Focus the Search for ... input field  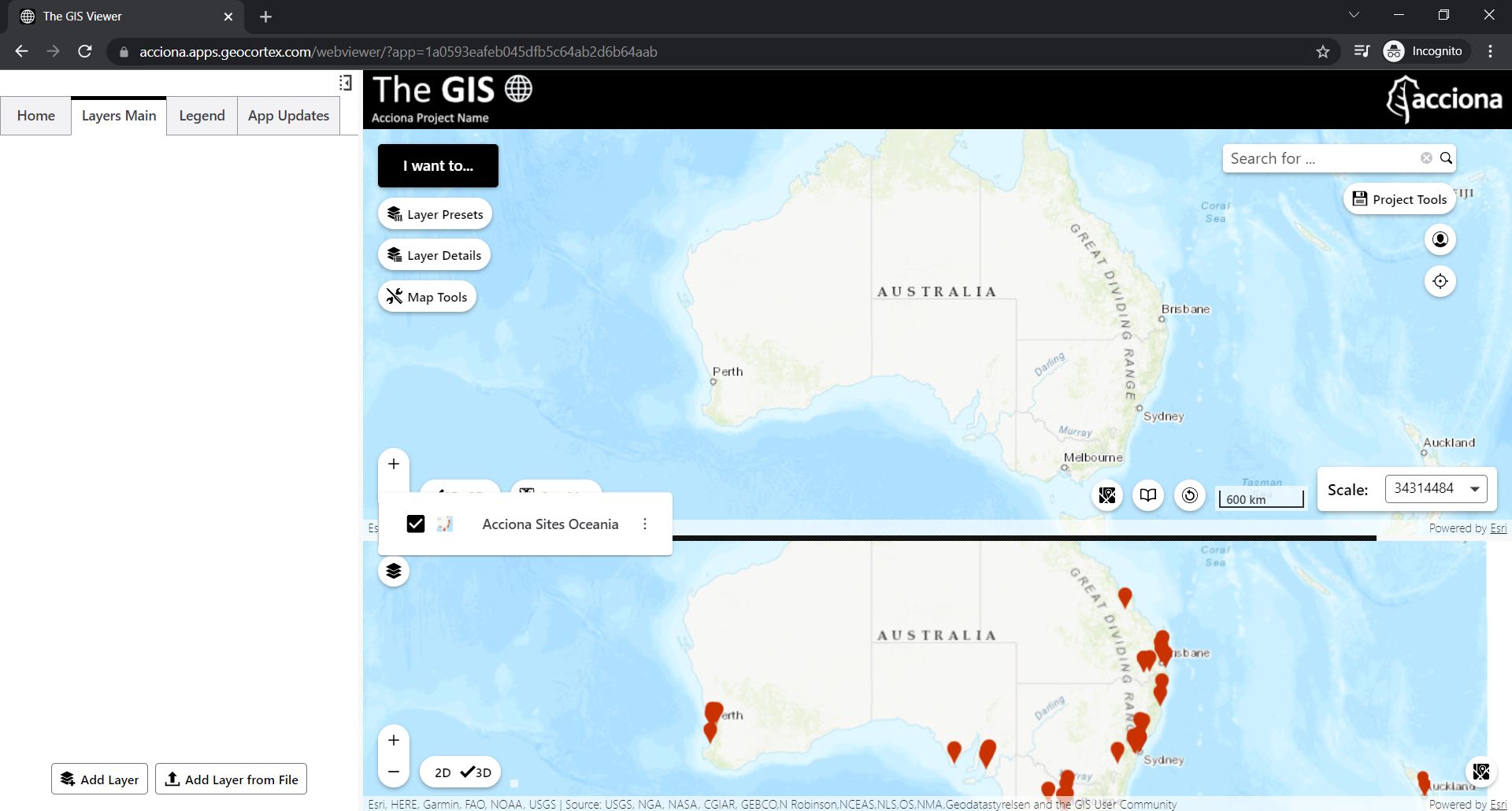(1323, 158)
